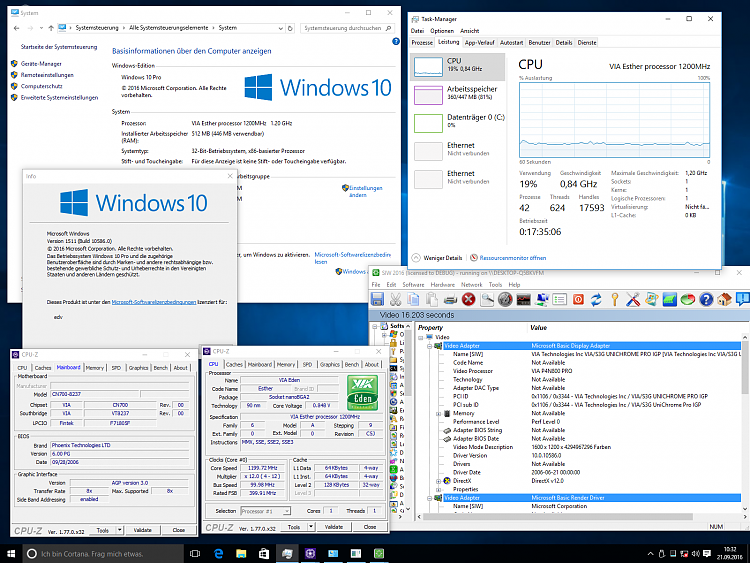The height and width of the screenshot is (563, 750).
Task: Open the Geräte-Manager link in System window
Action: pos(41,64)
